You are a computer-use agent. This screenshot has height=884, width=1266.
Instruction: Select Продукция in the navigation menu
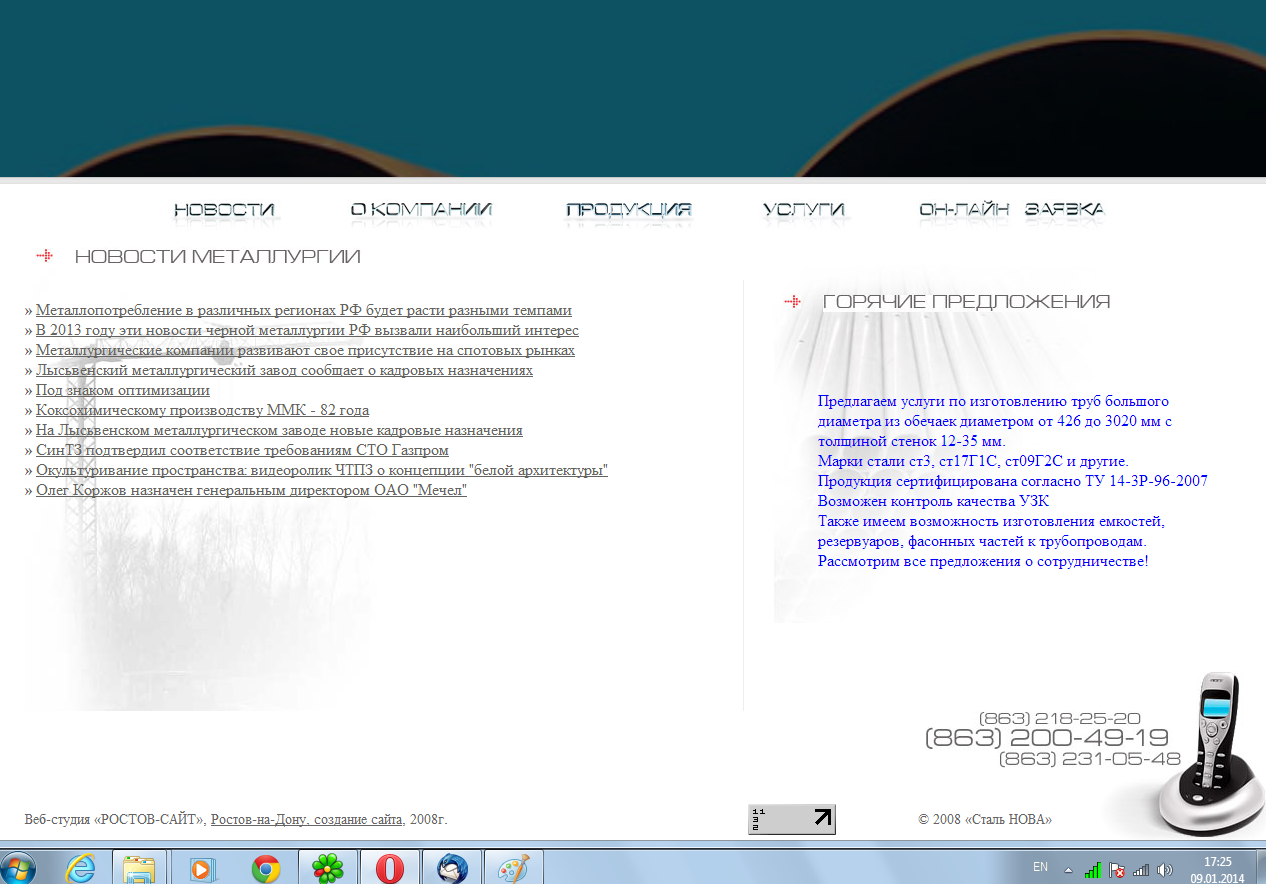click(628, 210)
